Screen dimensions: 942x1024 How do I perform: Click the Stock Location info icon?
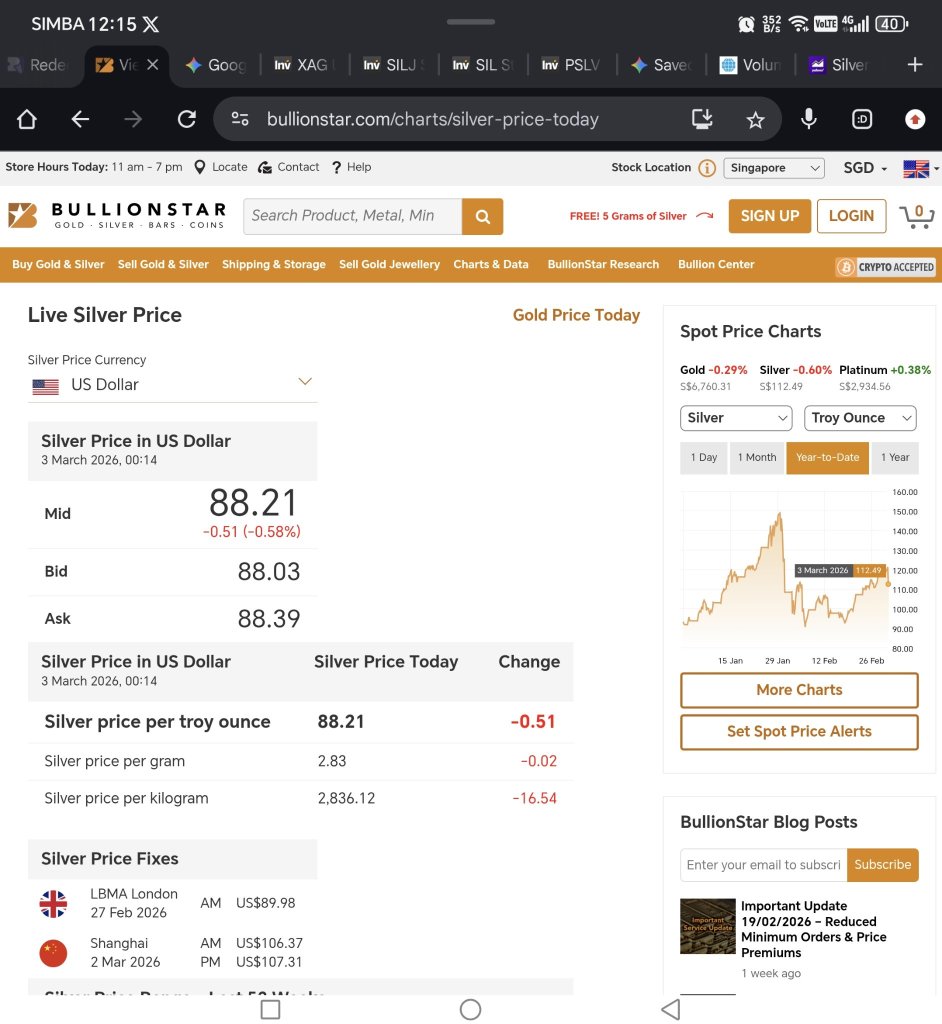pyautogui.click(x=707, y=168)
